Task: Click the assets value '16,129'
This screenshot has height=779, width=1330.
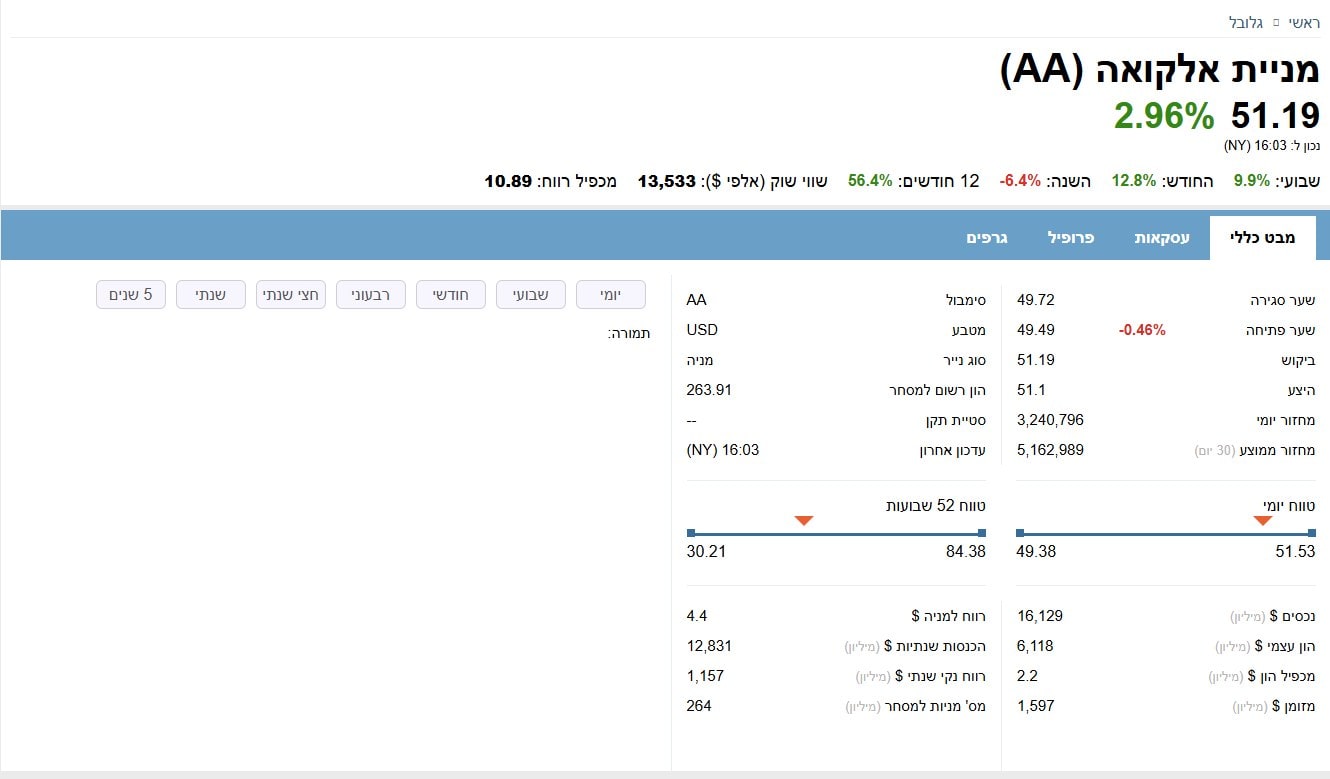Action: pos(1040,616)
